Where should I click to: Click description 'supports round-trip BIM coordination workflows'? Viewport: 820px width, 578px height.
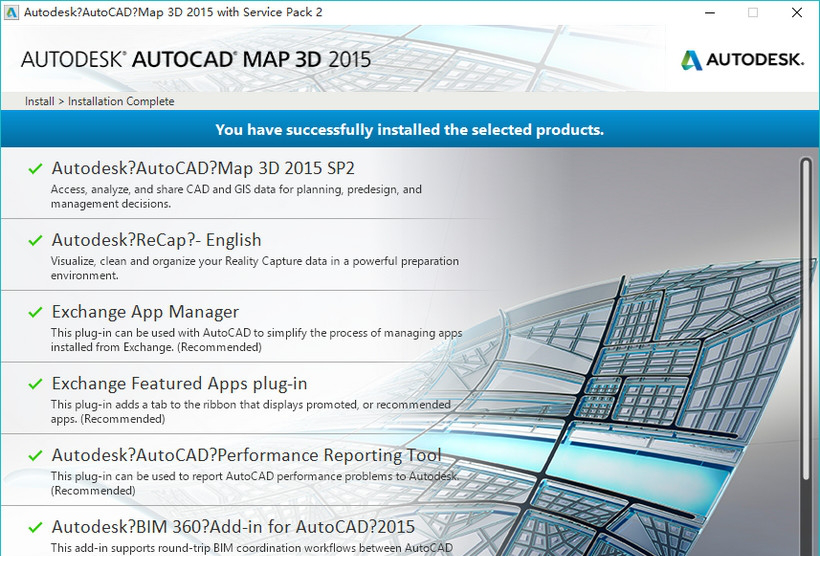coord(252,548)
